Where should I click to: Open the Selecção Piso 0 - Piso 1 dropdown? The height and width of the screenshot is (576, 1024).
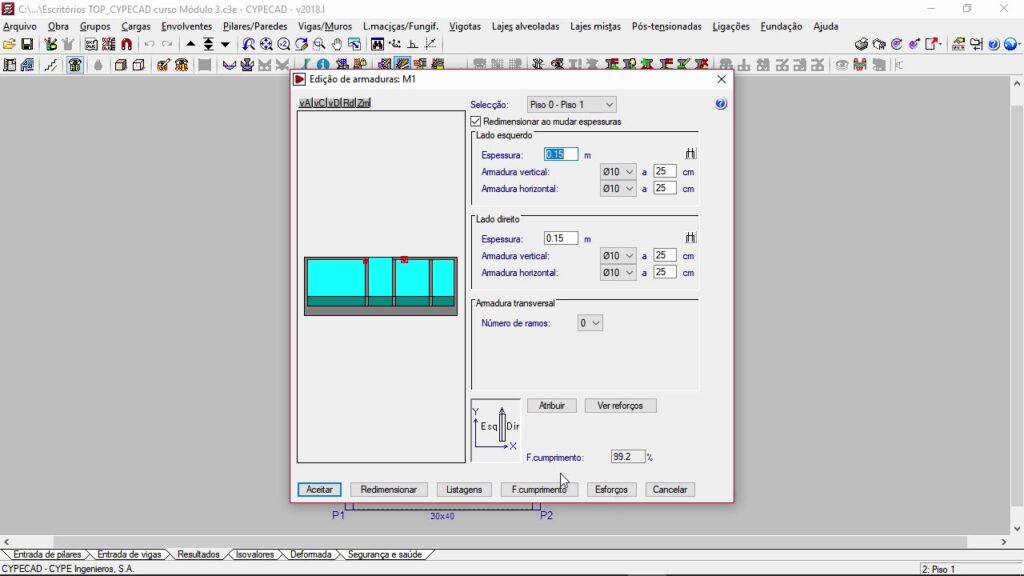pyautogui.click(x=571, y=104)
